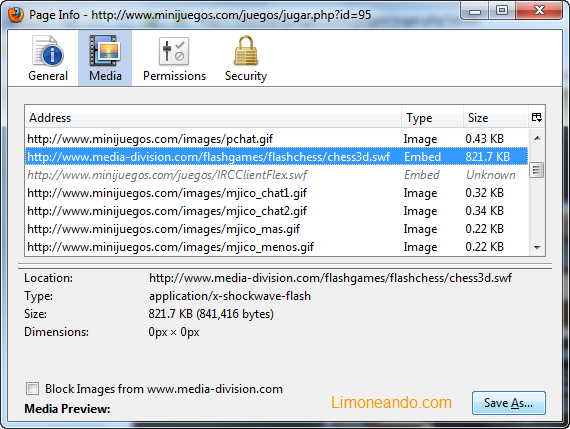Select the pchat.gif row
This screenshot has height=429, width=570.
coord(277,139)
